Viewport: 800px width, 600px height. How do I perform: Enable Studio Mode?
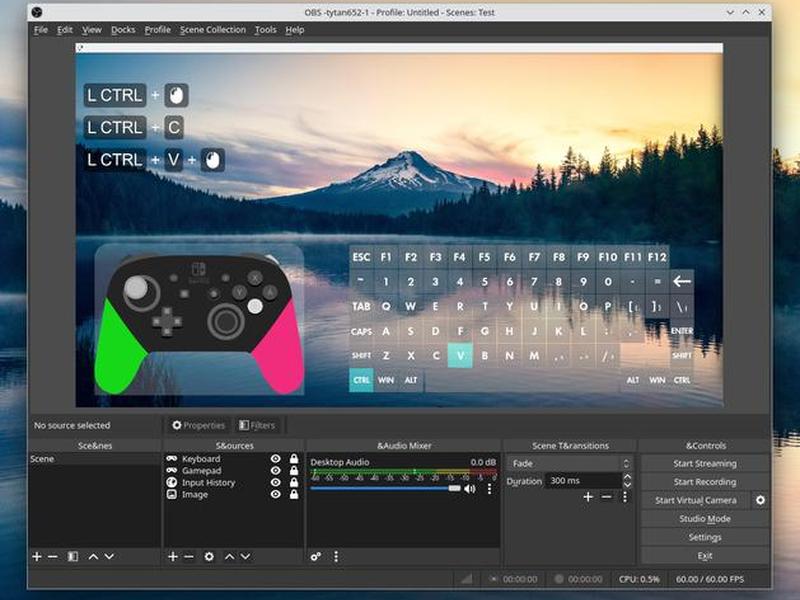point(705,519)
